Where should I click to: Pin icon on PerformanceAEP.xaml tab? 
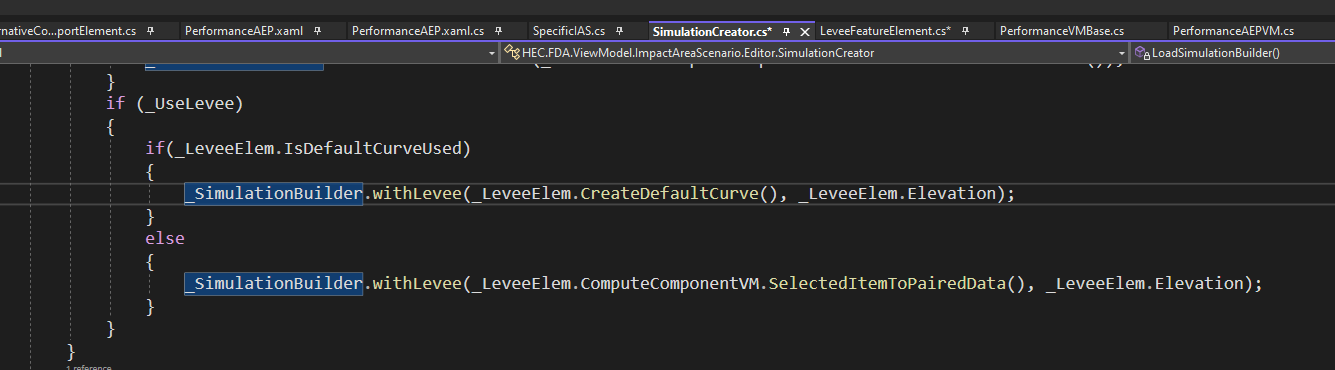pos(317,32)
